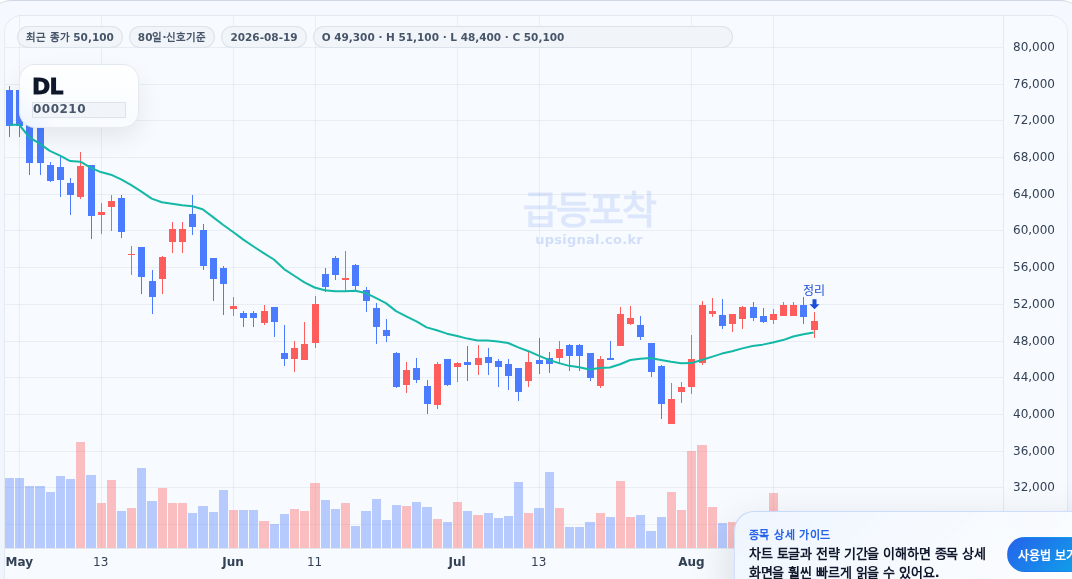Click the 사용법 보기 button in the guide popup

click(1040, 554)
